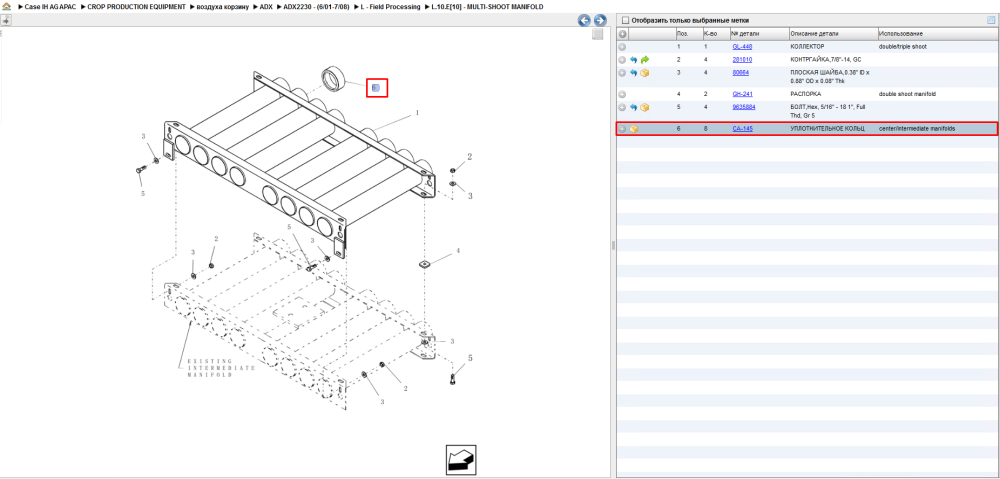Select the 'БОЛТ,Hex, 5/16" - 18 1"' description
1000x479 pixels.
(830, 111)
